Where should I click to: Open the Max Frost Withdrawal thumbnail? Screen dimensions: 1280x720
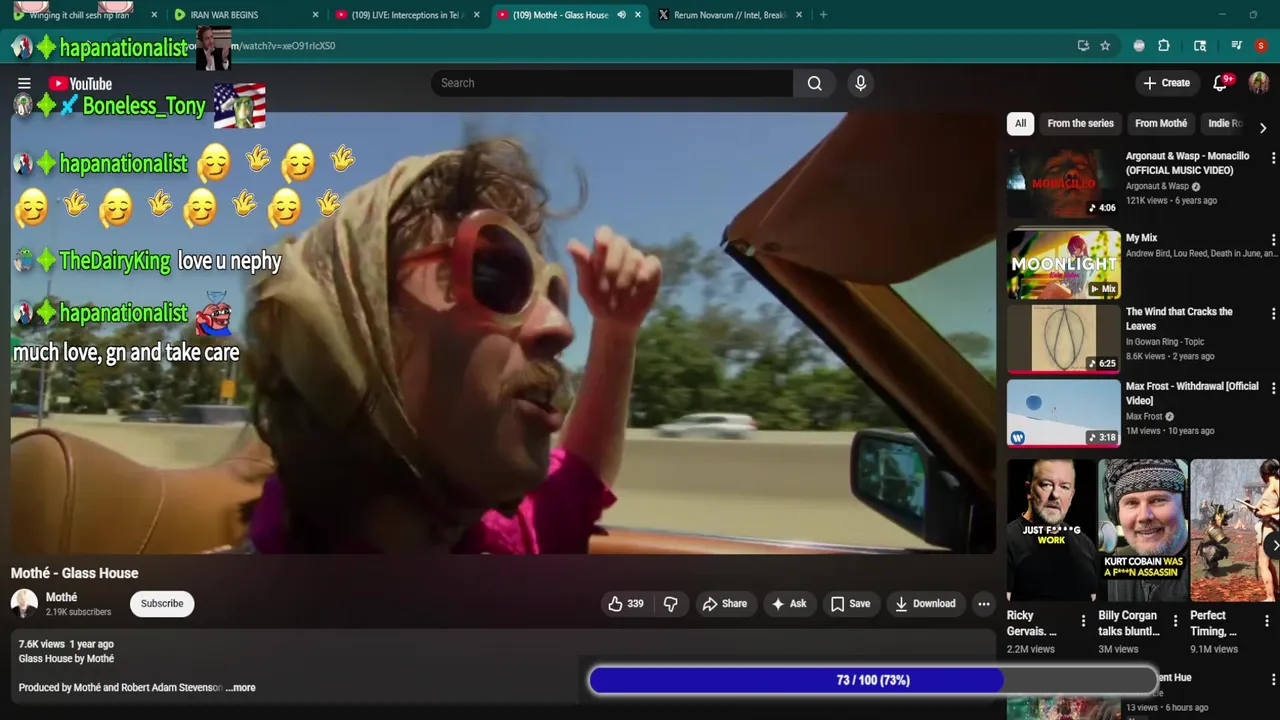click(1063, 413)
